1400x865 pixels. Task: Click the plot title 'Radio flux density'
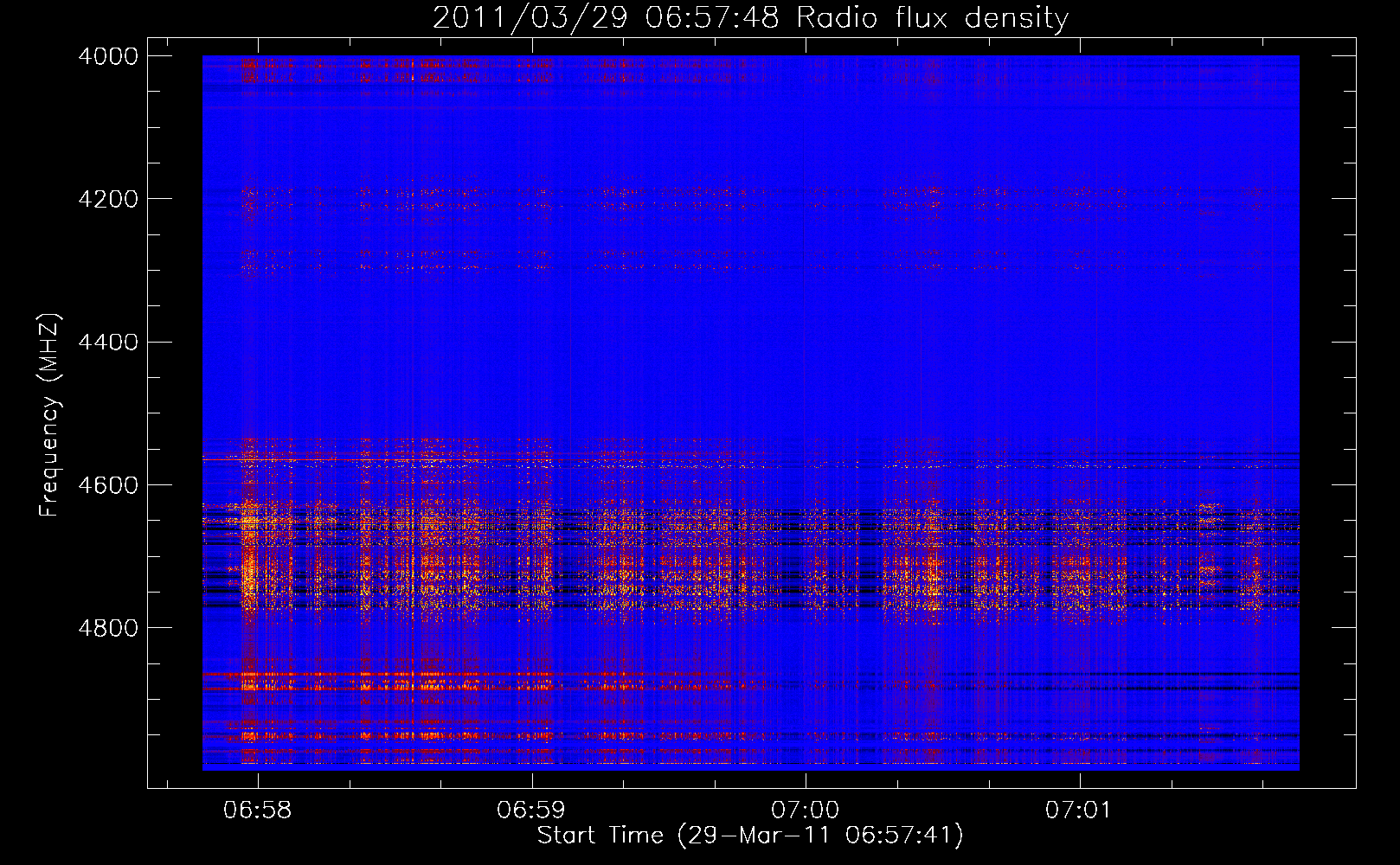(x=933, y=18)
